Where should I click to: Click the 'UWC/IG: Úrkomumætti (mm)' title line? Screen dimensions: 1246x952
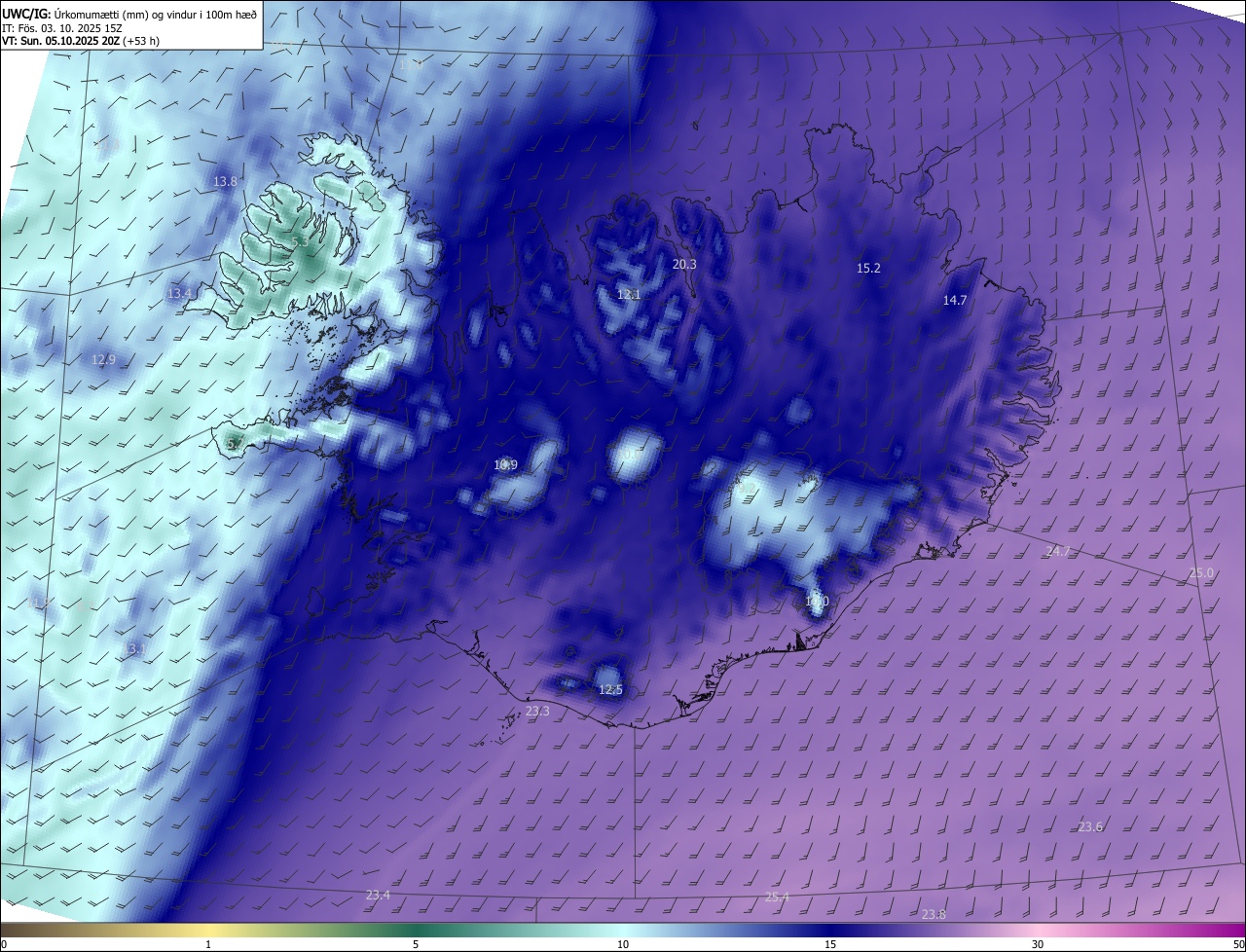tap(129, 13)
